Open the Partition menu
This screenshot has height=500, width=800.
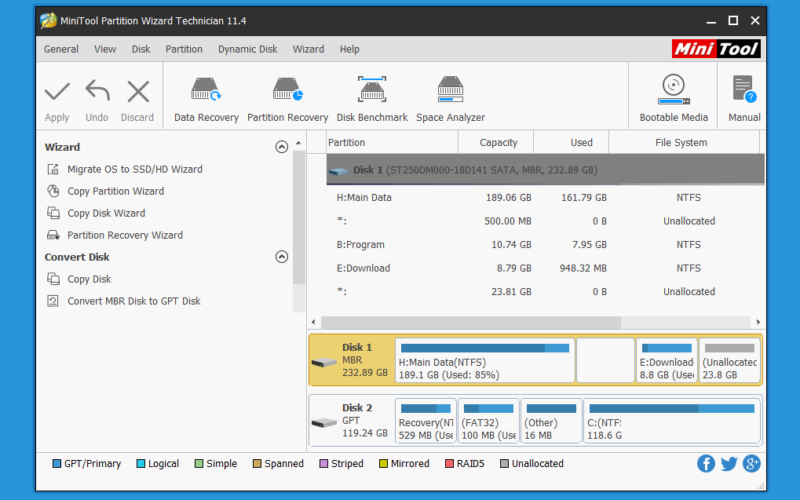(x=184, y=49)
